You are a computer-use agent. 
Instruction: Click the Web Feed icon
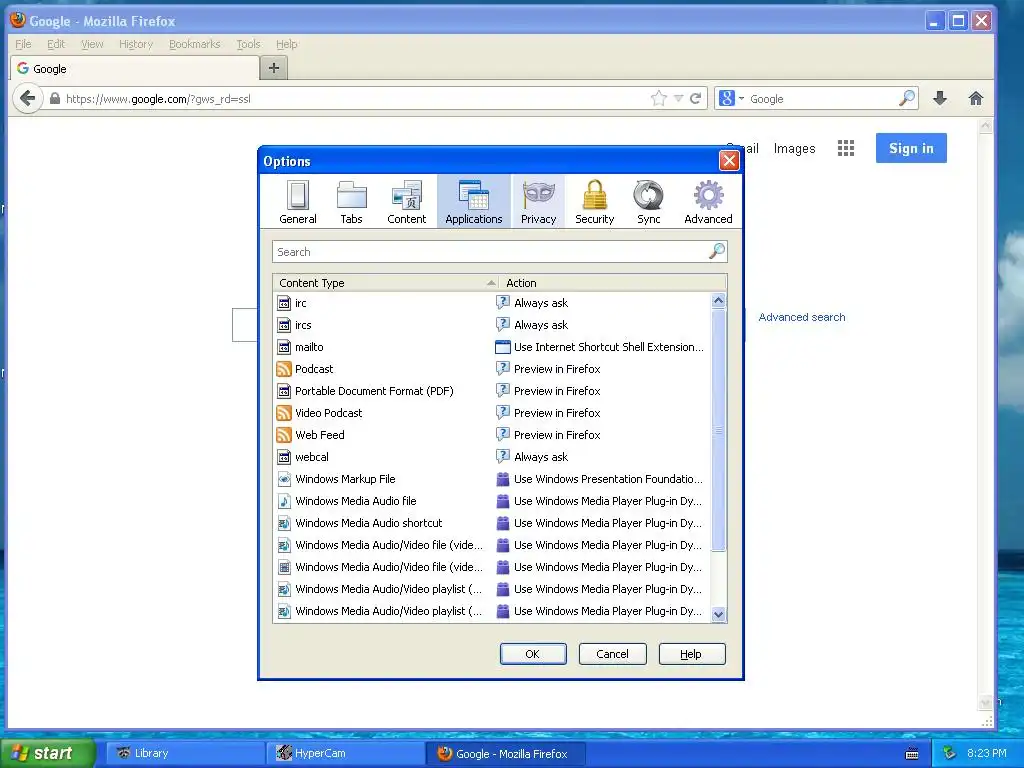pyautogui.click(x=283, y=435)
